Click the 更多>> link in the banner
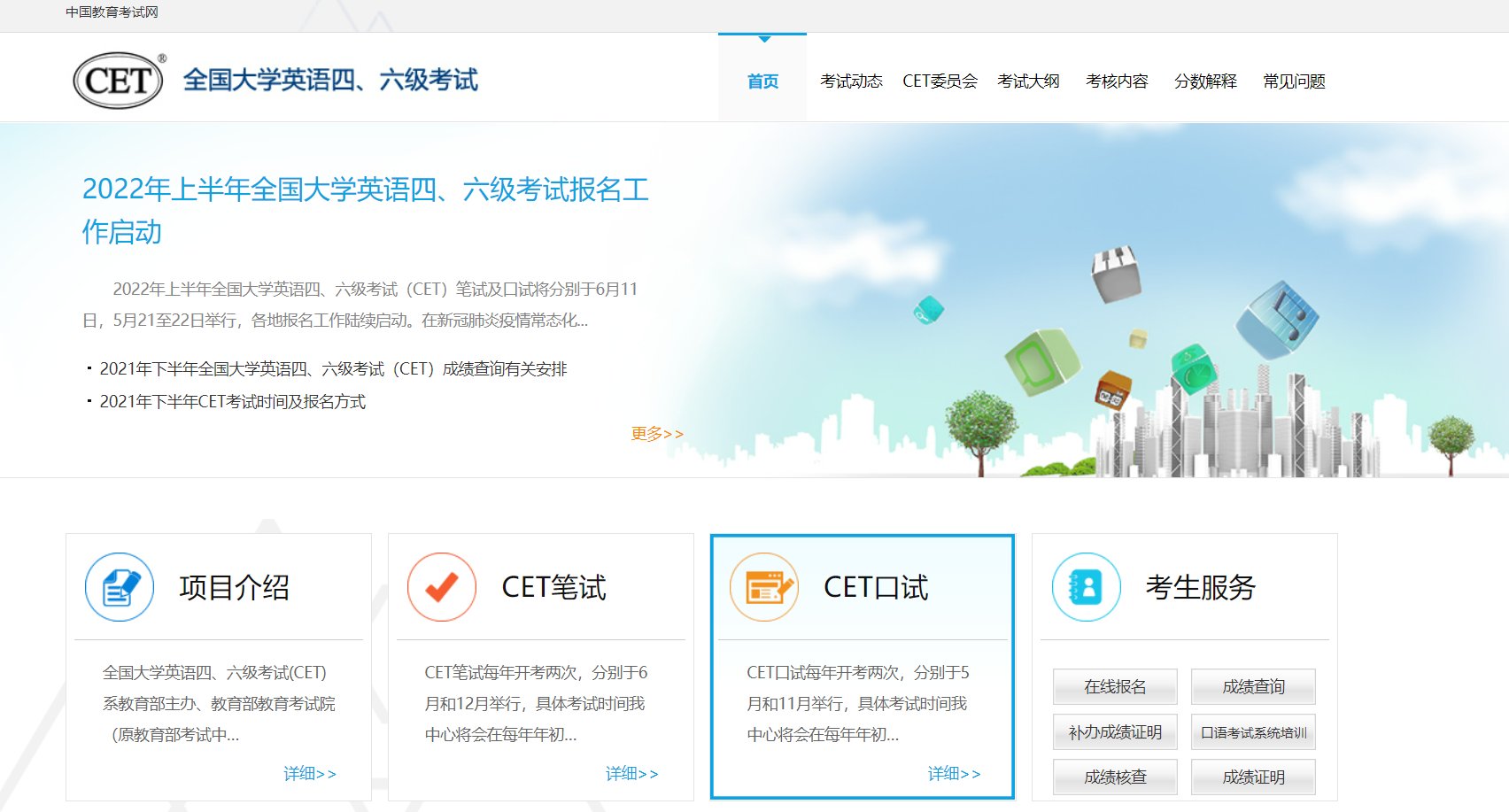 point(656,433)
